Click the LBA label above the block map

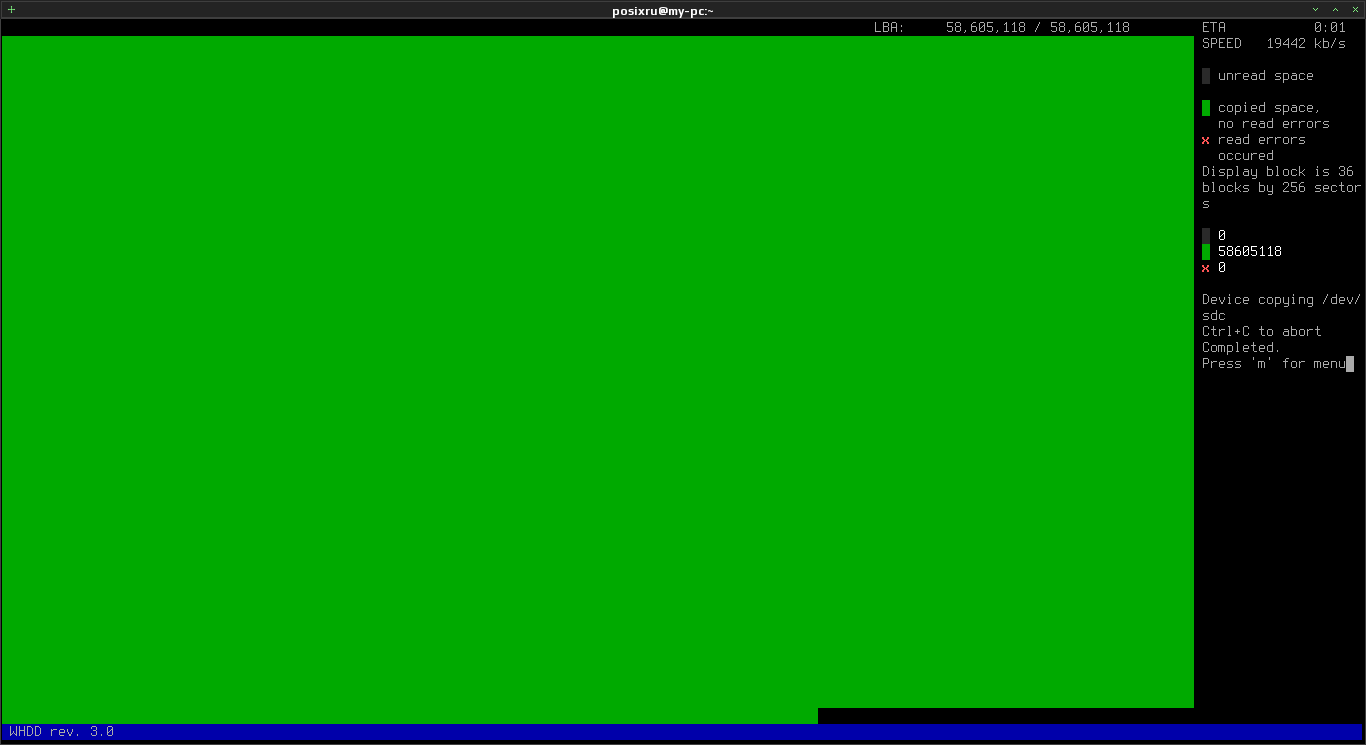click(889, 28)
